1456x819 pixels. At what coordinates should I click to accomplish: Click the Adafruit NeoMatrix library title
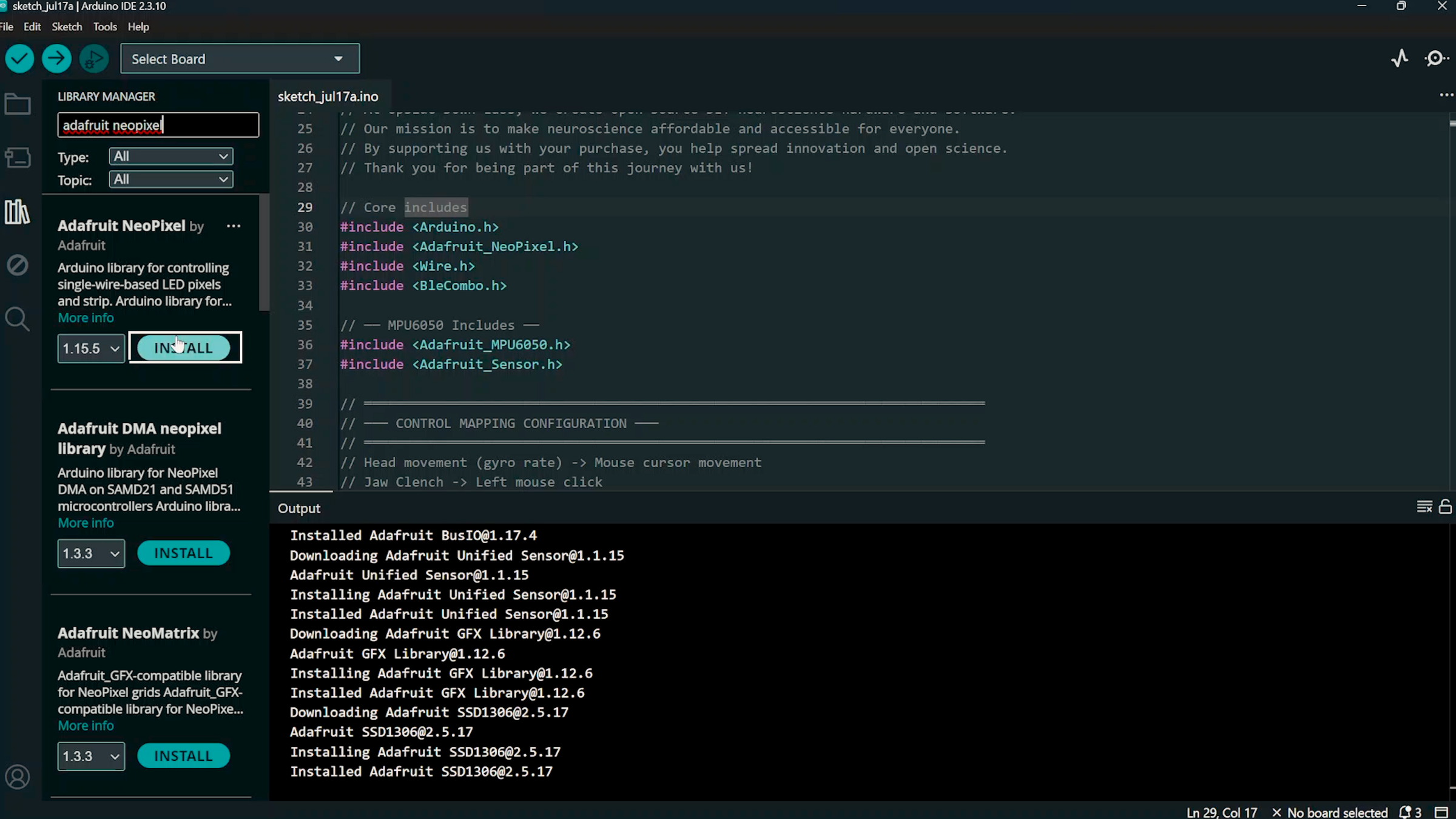pyautogui.click(x=128, y=633)
